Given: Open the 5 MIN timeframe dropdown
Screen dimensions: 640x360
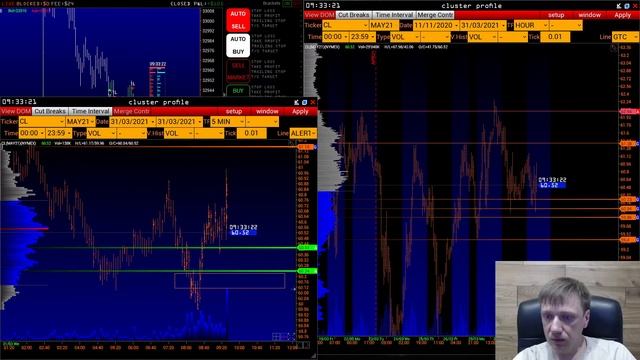Looking at the screenshot, I should click(227, 122).
